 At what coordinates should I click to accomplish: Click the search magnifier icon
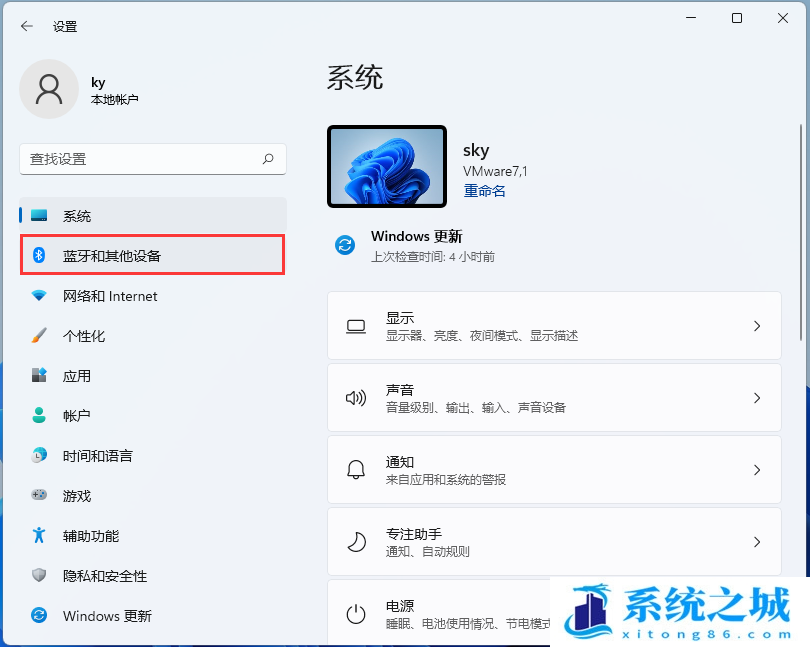(268, 159)
